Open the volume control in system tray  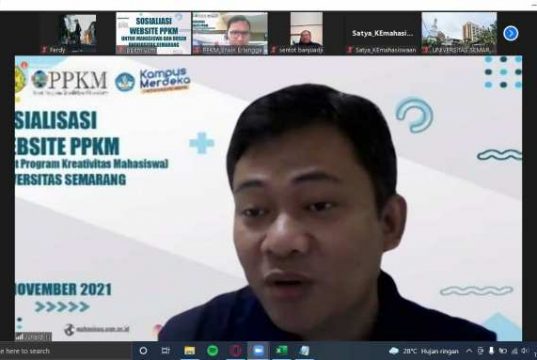coord(524,351)
